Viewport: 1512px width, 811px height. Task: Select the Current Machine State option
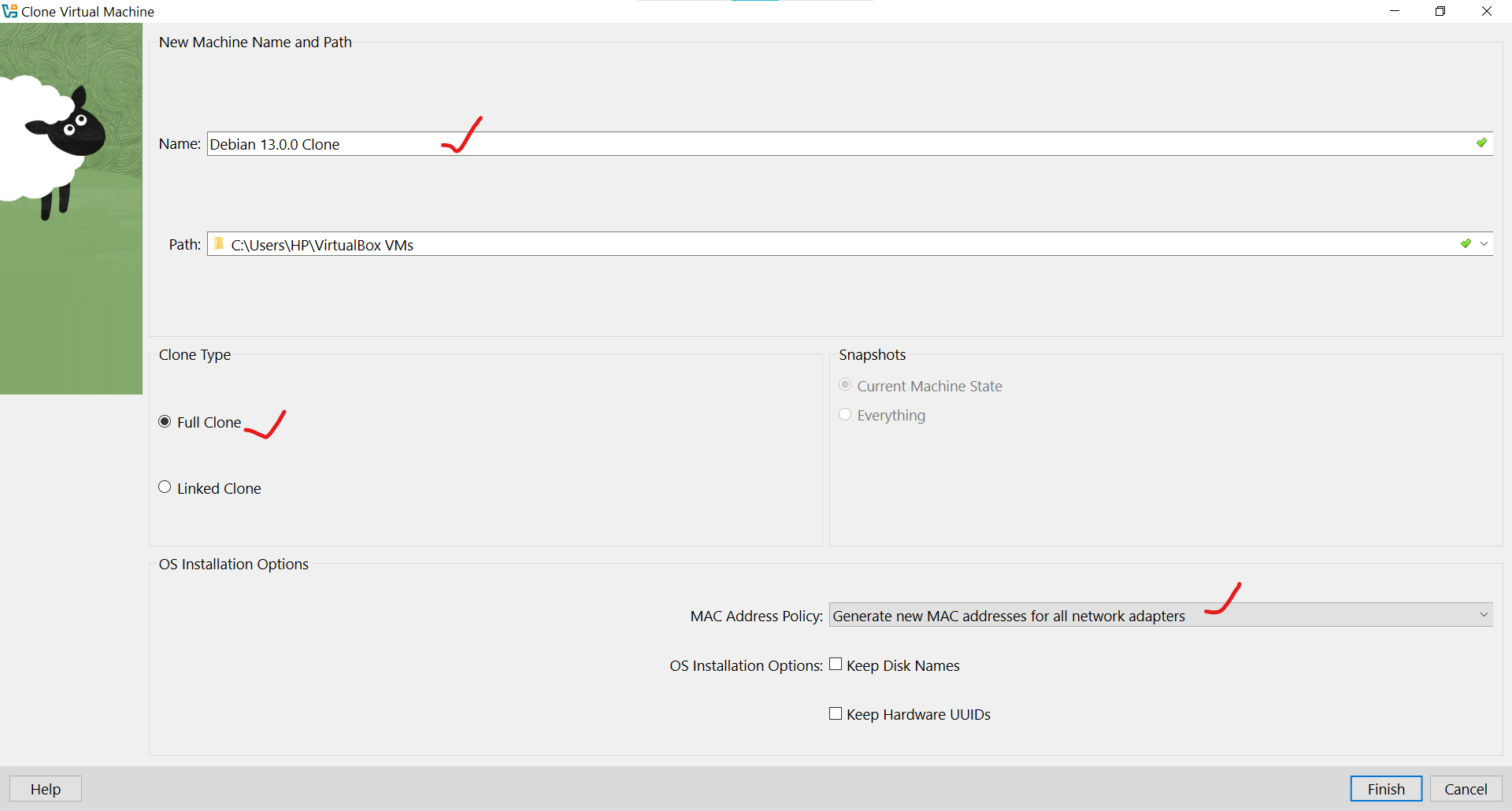point(845,385)
